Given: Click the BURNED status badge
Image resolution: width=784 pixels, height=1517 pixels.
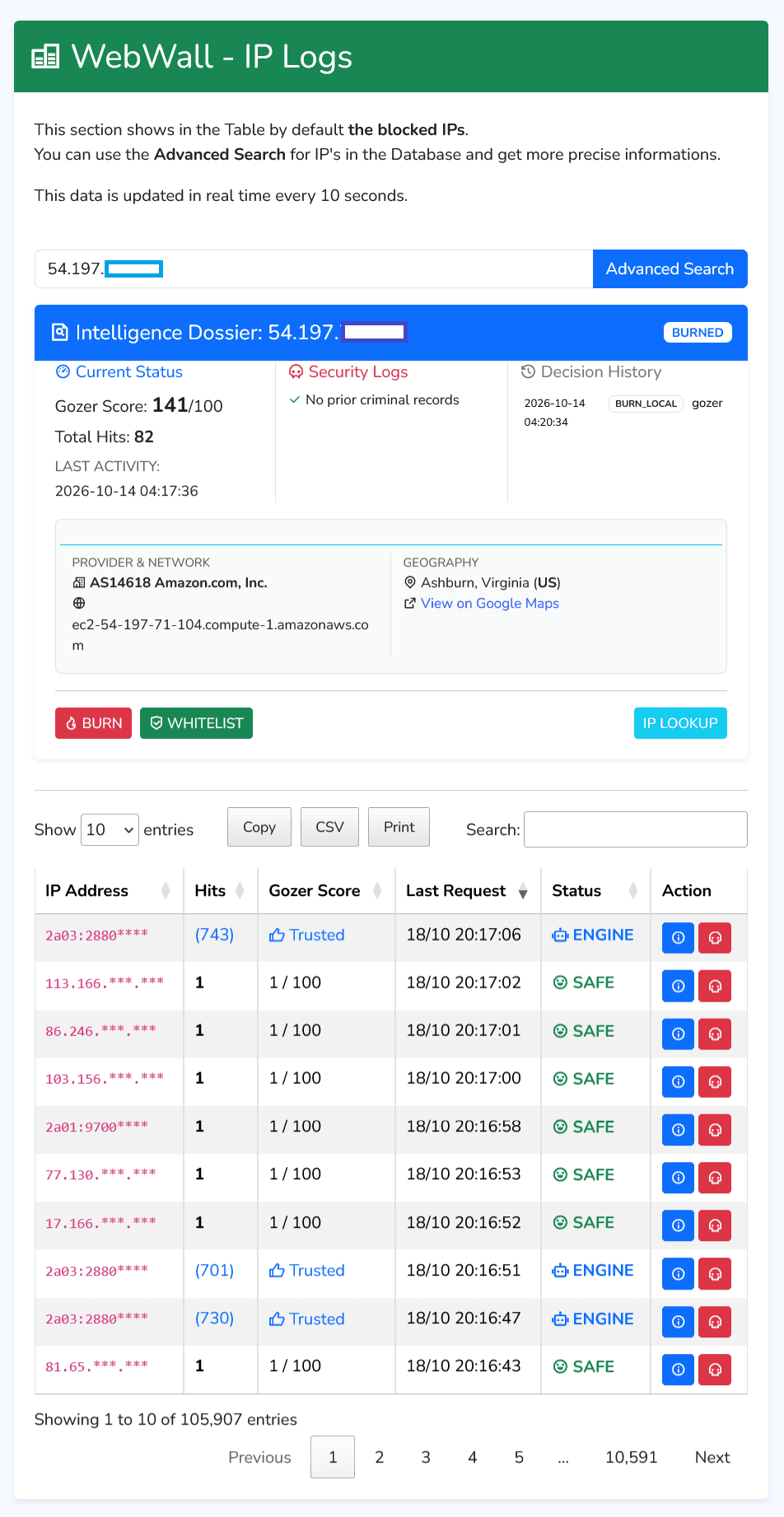Looking at the screenshot, I should [698, 332].
